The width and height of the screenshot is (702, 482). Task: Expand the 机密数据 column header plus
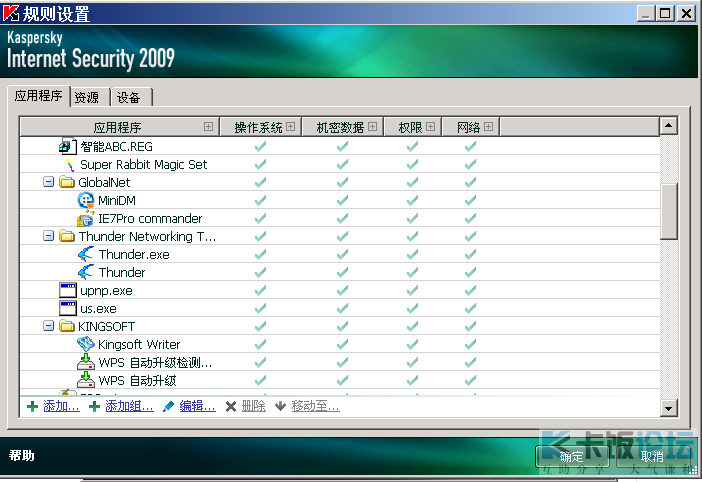372,127
